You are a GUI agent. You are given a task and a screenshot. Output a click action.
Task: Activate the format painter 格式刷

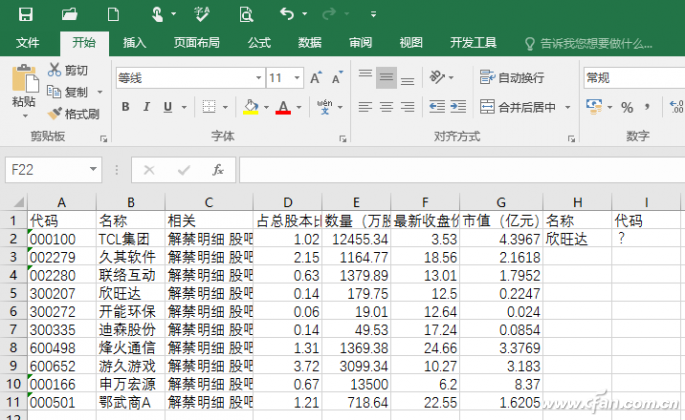point(73,114)
